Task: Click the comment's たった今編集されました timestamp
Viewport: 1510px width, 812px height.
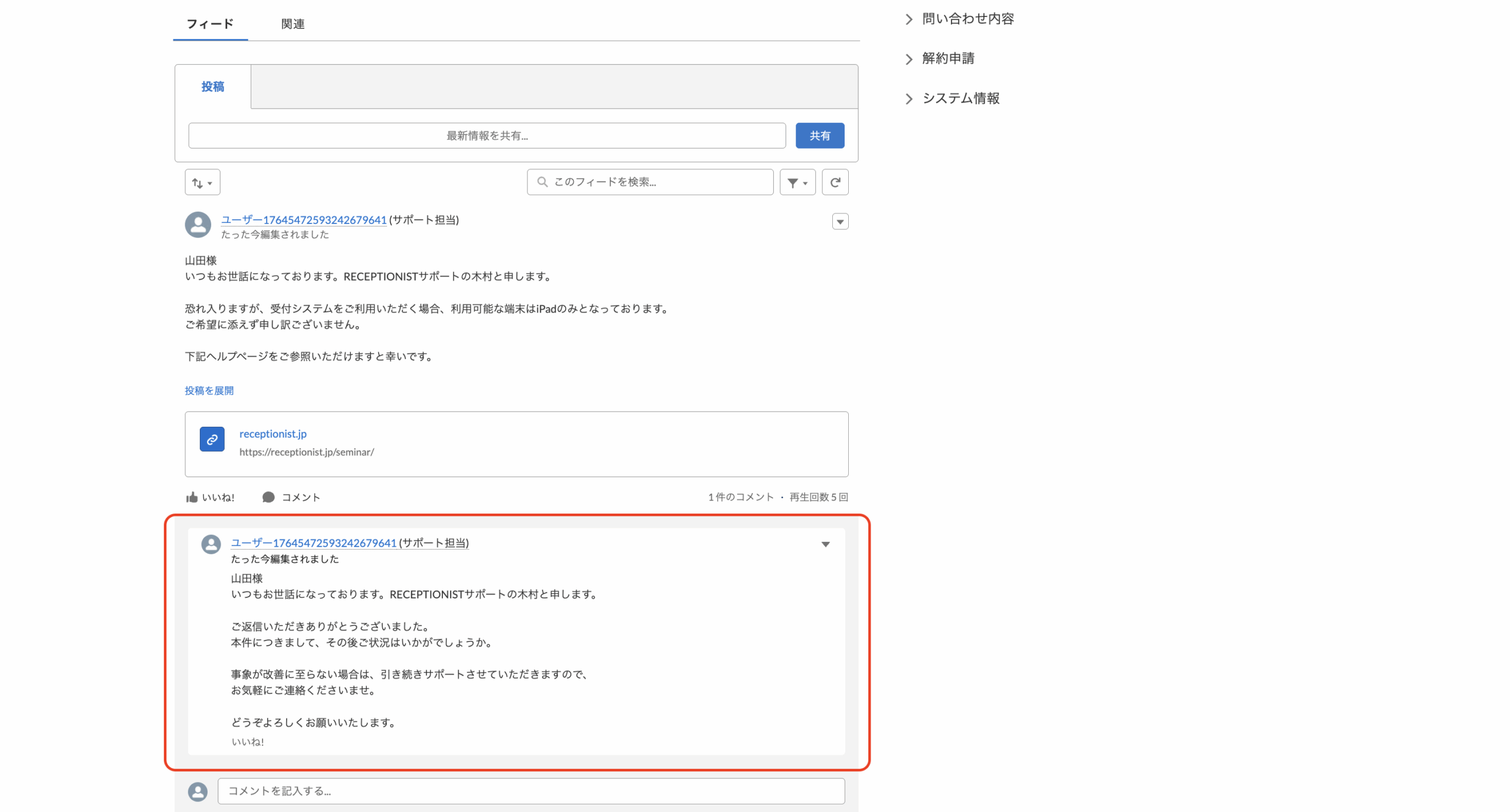Action: (285, 559)
